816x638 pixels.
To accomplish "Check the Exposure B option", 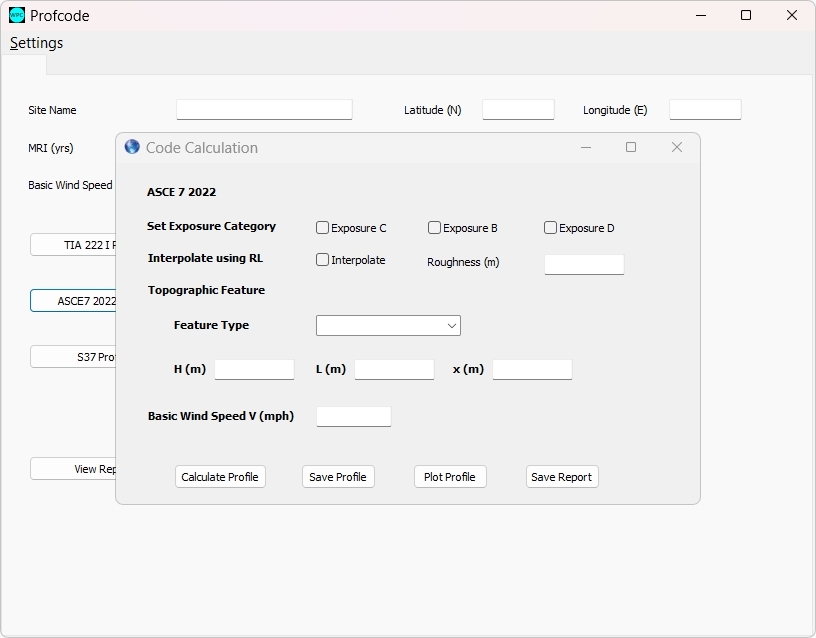I will coord(435,228).
